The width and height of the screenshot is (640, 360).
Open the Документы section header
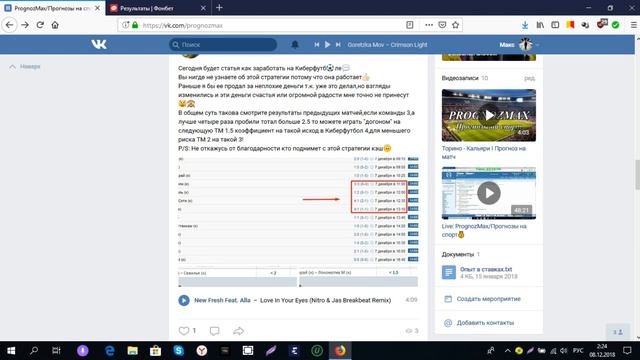[x=458, y=254]
